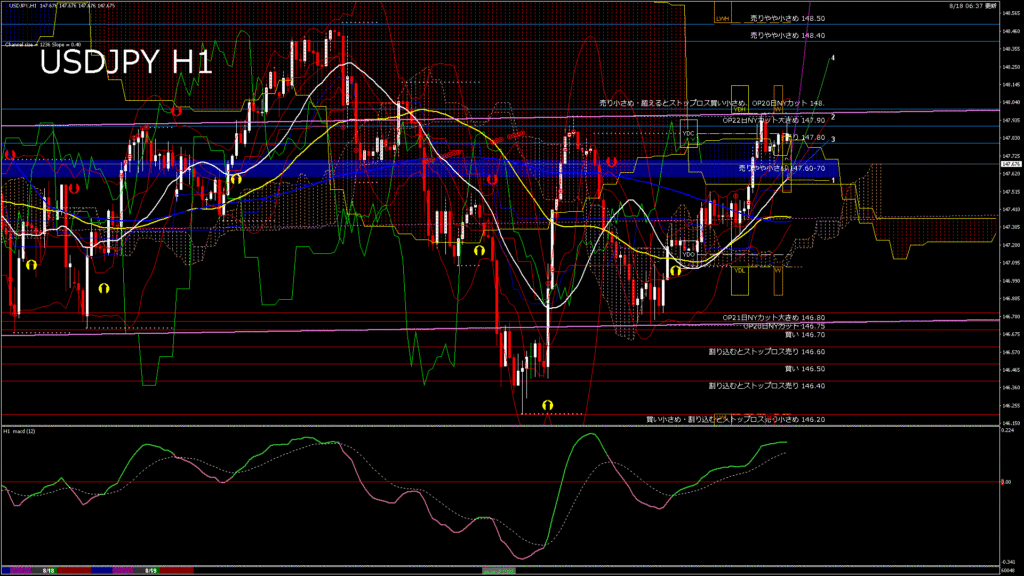This screenshot has width=1024, height=576.
Task: Click the 買い 146.70 level label
Action: click(805, 335)
